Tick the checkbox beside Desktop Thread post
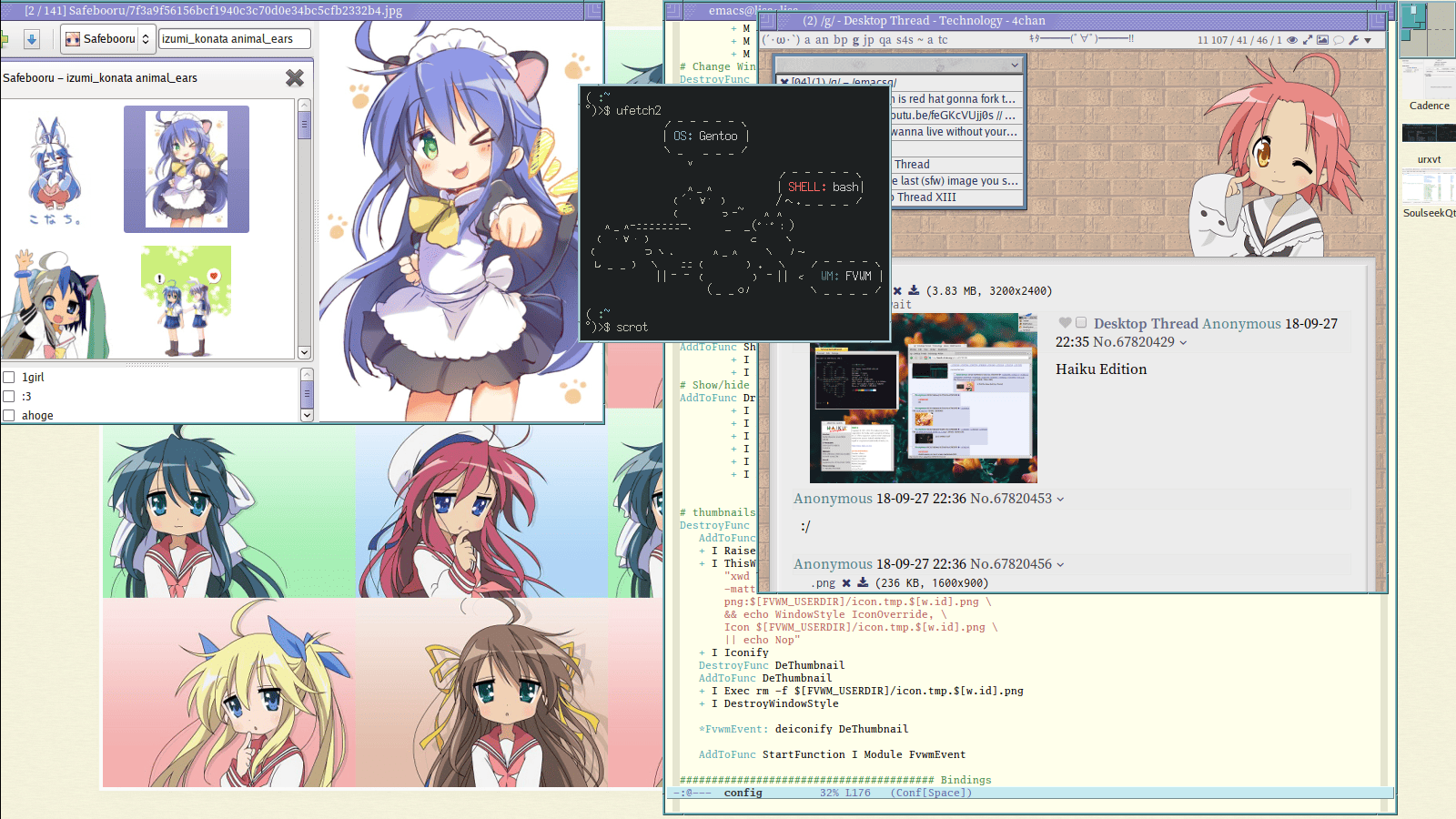The image size is (1456, 819). tap(1081, 323)
